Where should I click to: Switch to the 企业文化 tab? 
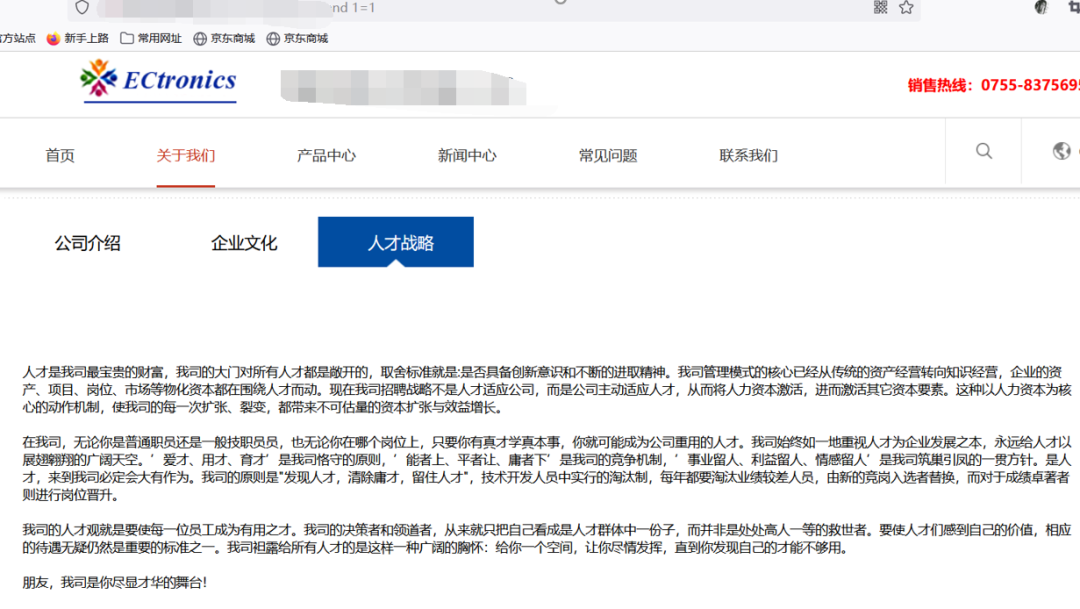click(244, 243)
